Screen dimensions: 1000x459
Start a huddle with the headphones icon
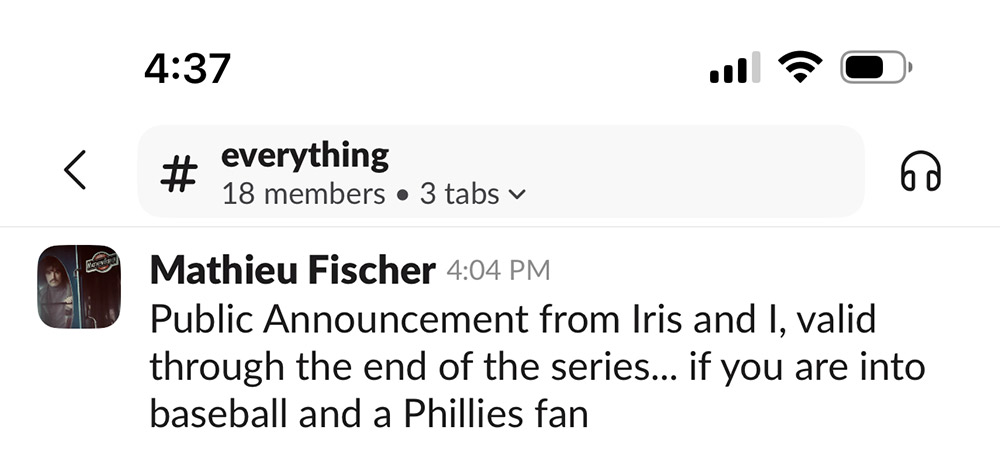tap(921, 173)
